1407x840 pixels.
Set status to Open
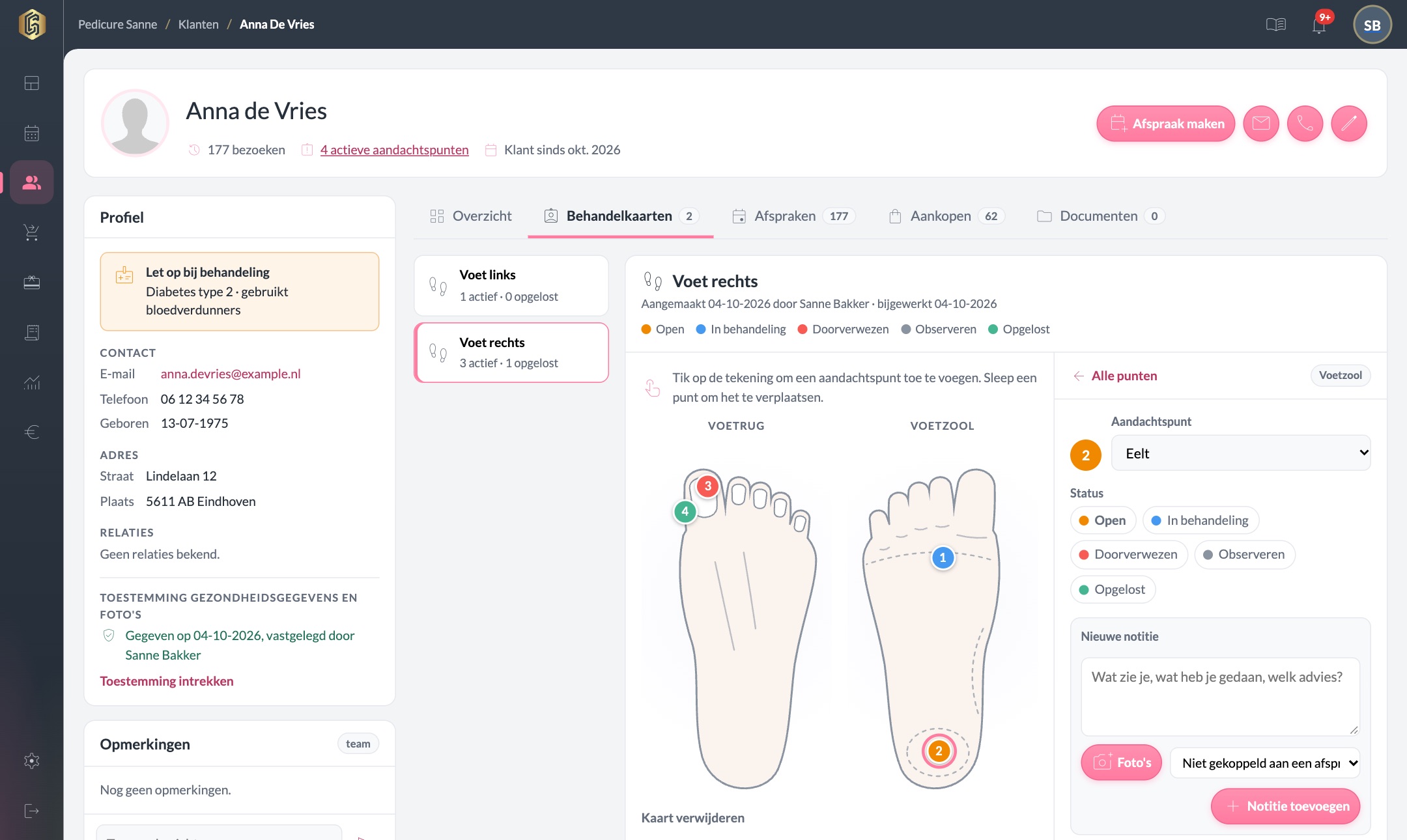[1103, 520]
